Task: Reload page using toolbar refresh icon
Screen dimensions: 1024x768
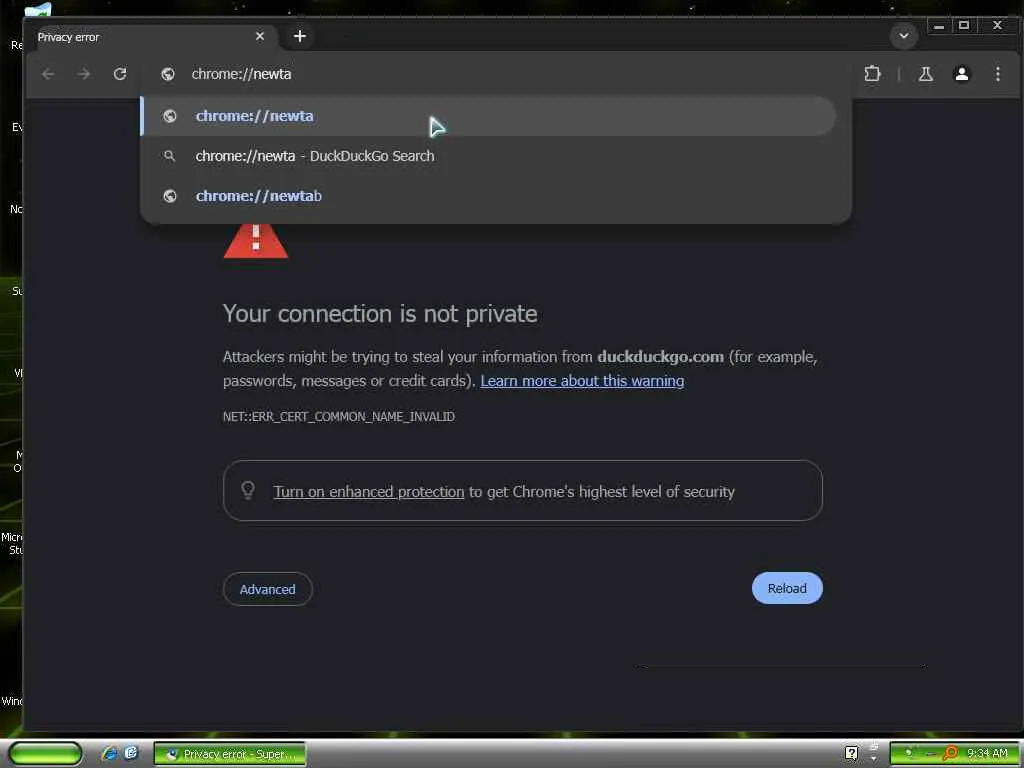Action: (x=120, y=74)
